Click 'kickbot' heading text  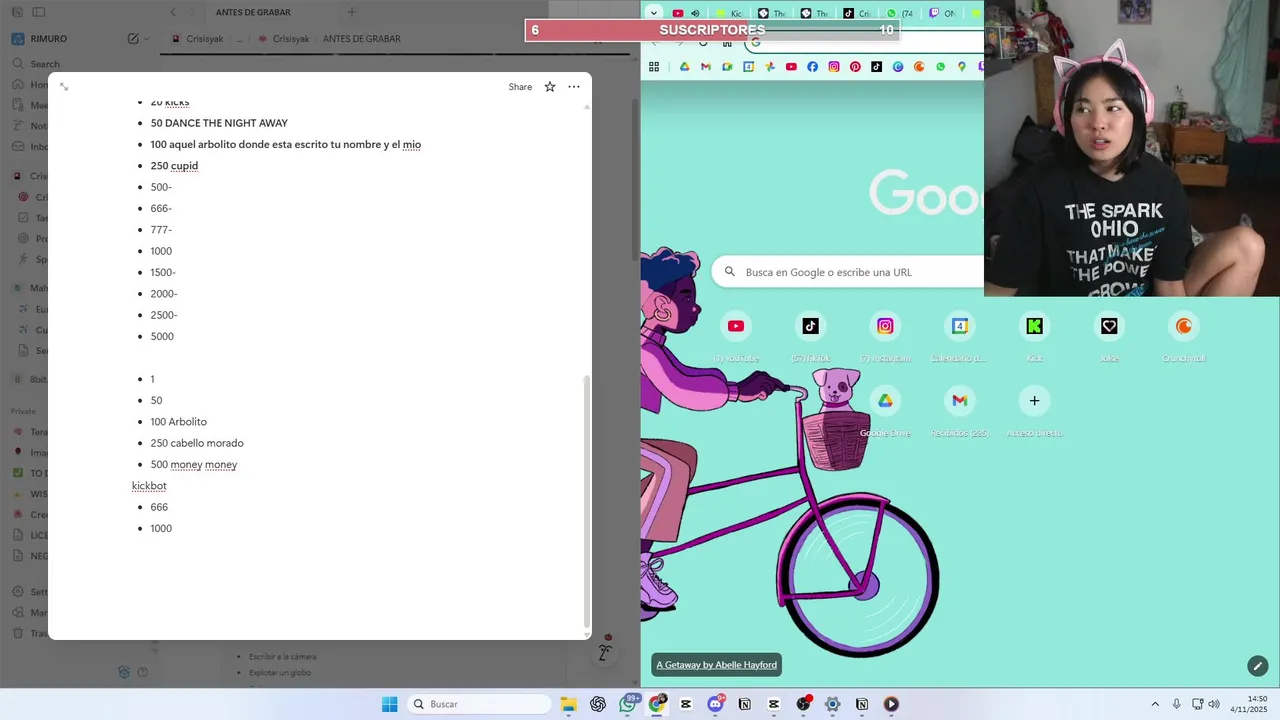tap(149, 486)
